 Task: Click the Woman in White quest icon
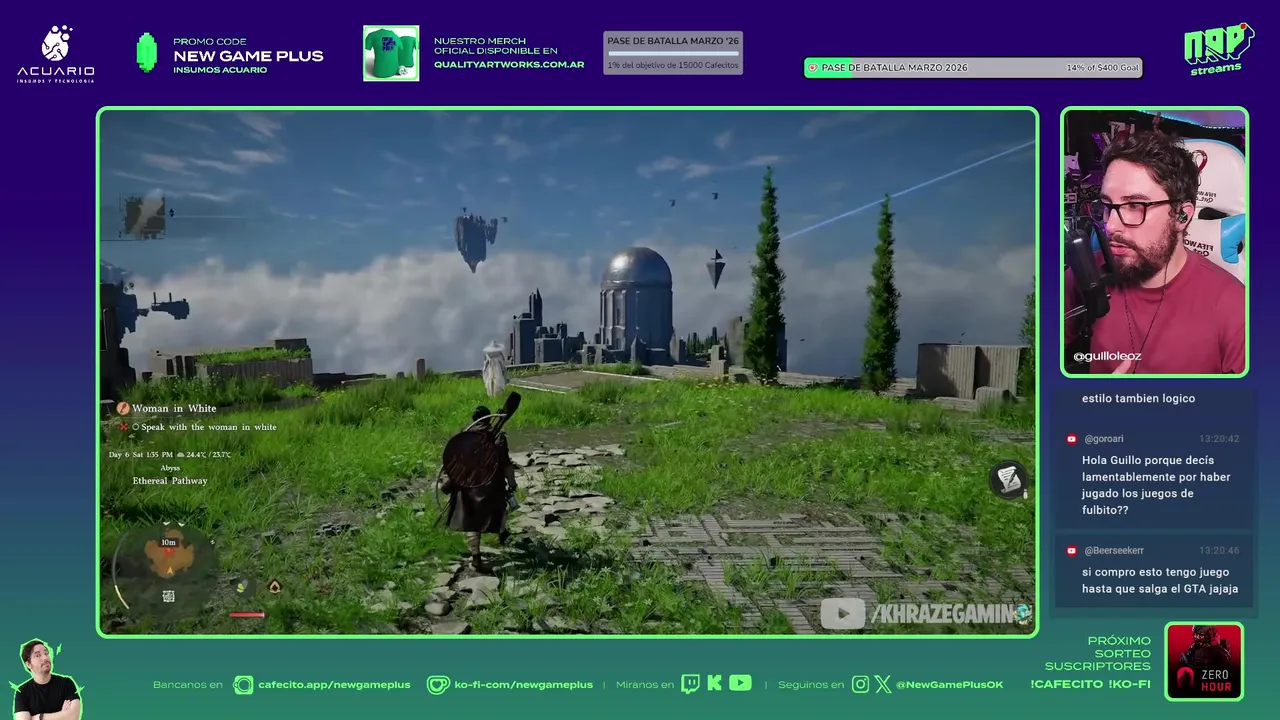point(123,408)
